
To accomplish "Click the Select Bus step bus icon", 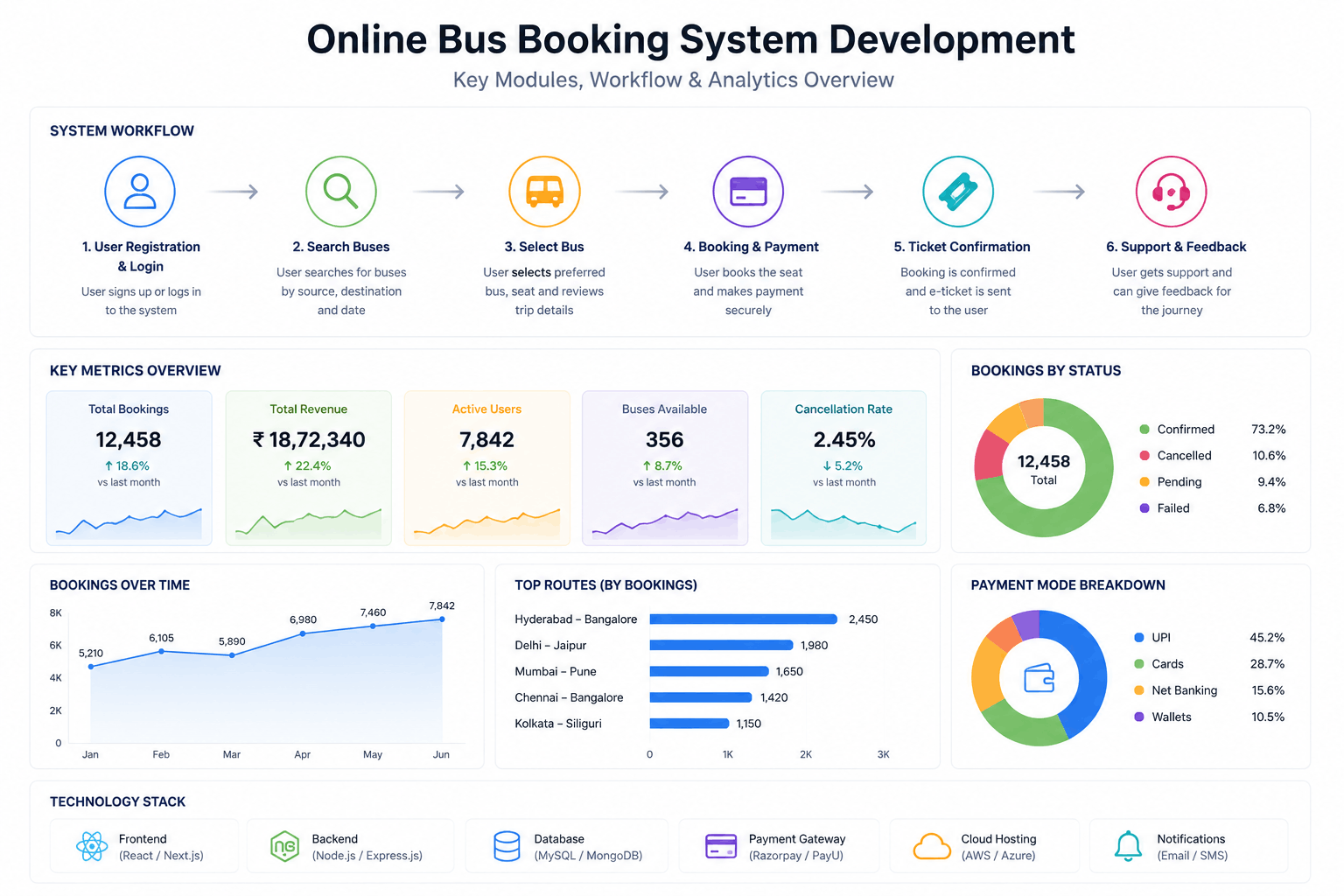I will point(544,192).
